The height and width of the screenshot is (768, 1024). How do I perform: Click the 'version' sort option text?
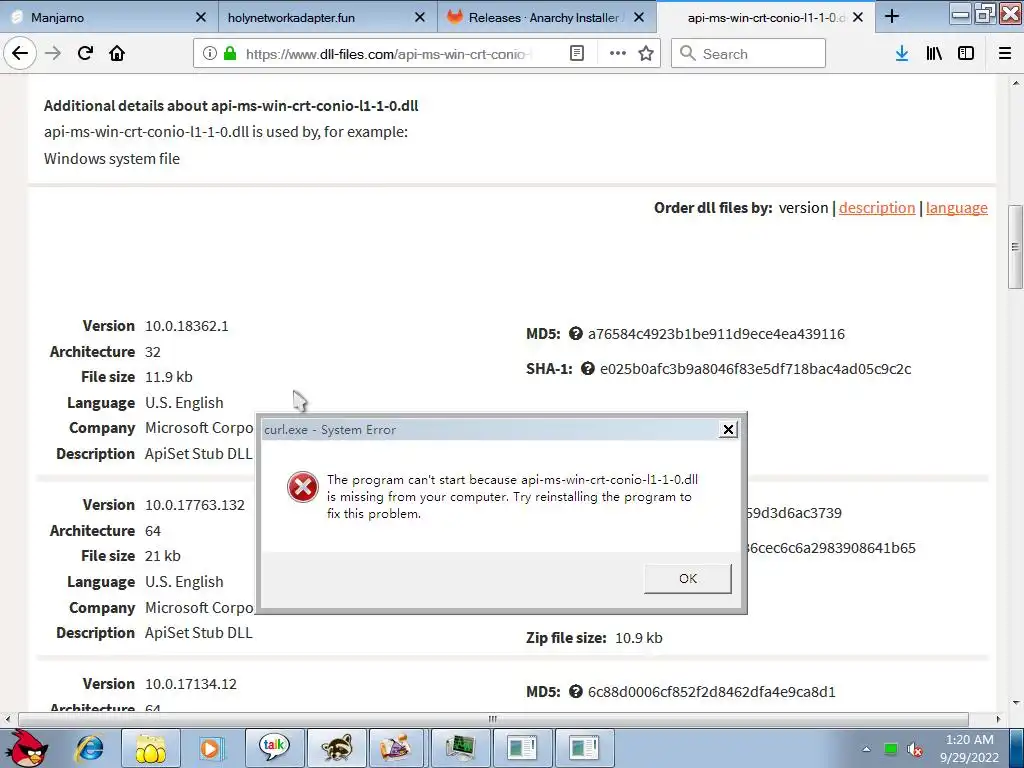[x=803, y=208]
